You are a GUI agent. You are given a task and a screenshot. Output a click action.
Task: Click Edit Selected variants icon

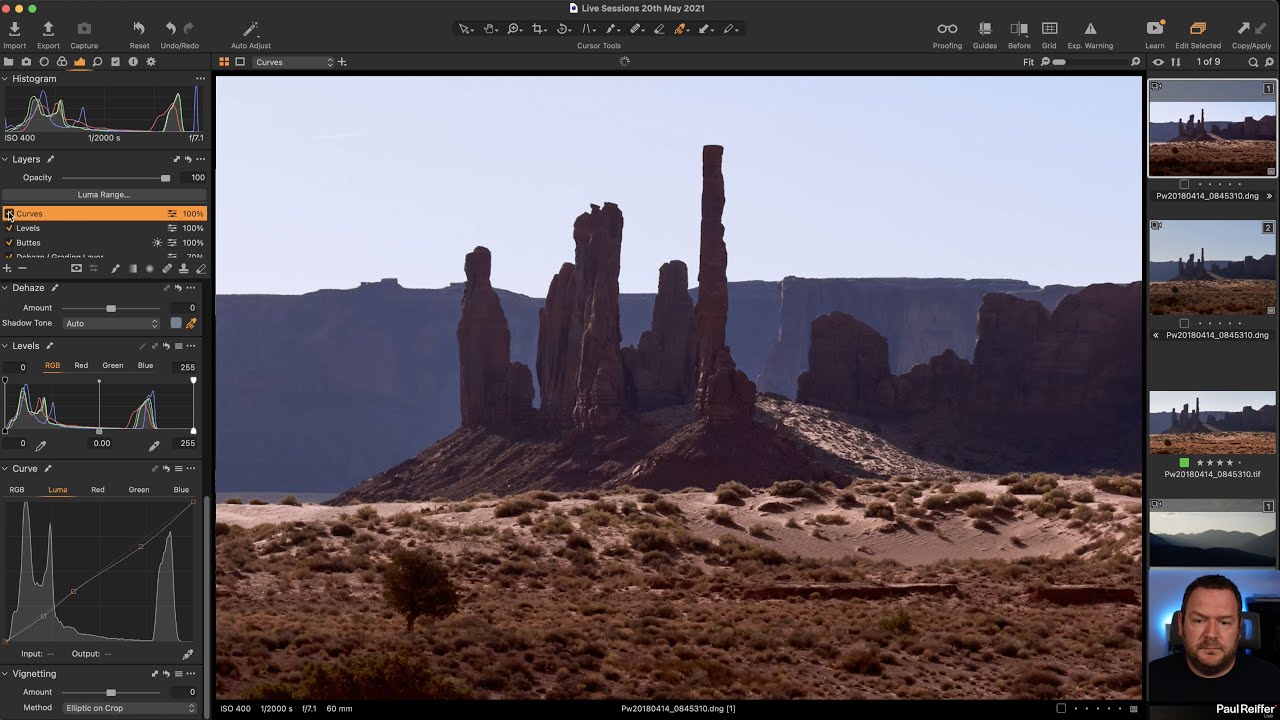tap(1198, 29)
